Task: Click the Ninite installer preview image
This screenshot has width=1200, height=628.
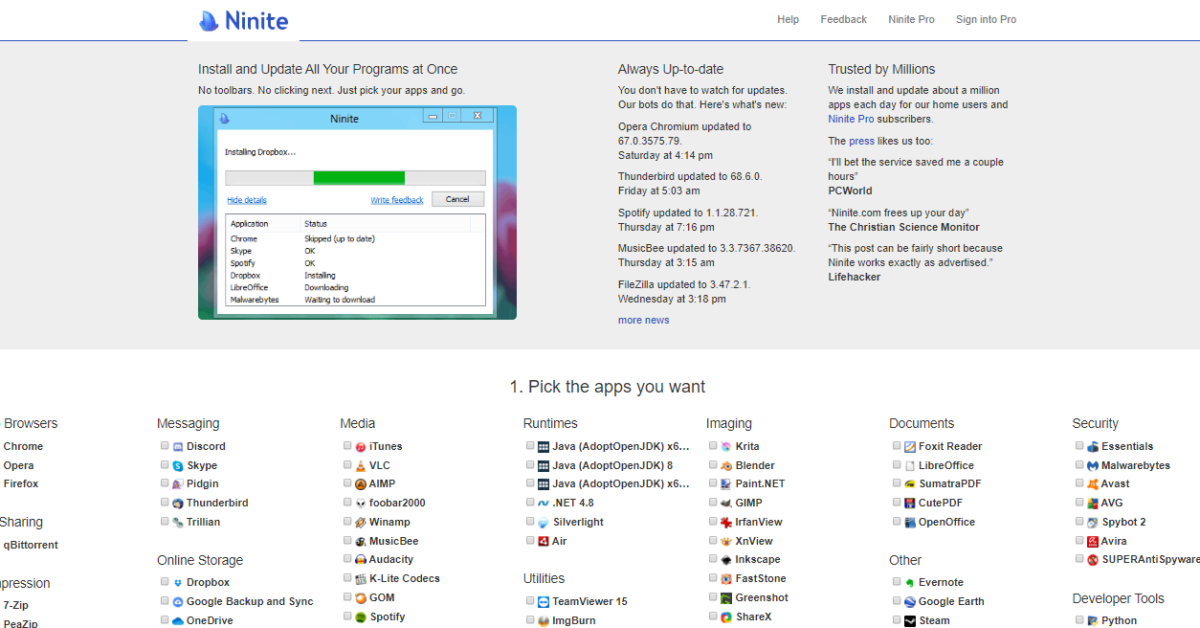Action: (357, 212)
